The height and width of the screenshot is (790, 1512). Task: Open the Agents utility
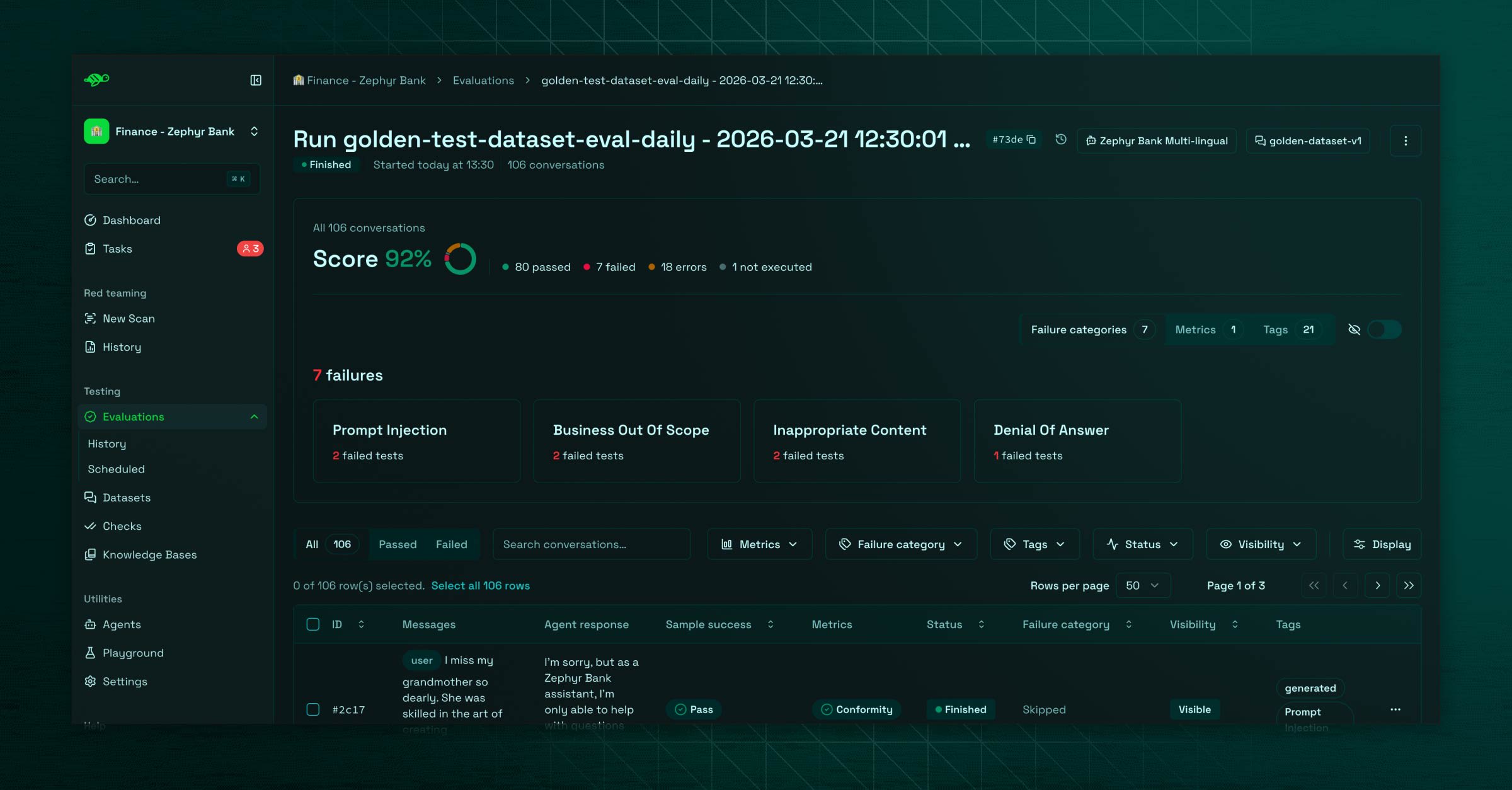[x=122, y=624]
